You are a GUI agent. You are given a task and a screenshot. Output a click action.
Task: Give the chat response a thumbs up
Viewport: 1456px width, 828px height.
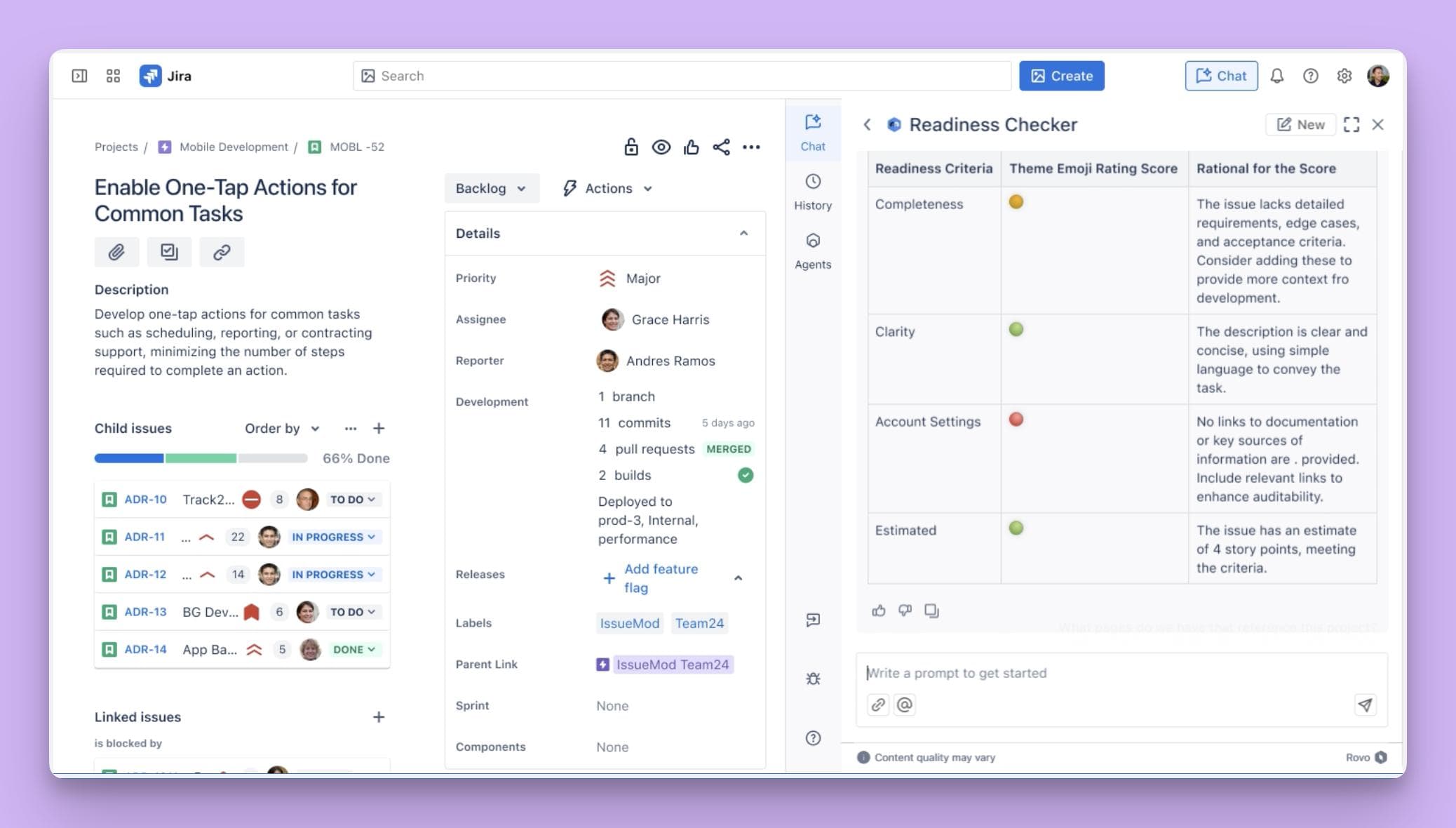[879, 611]
